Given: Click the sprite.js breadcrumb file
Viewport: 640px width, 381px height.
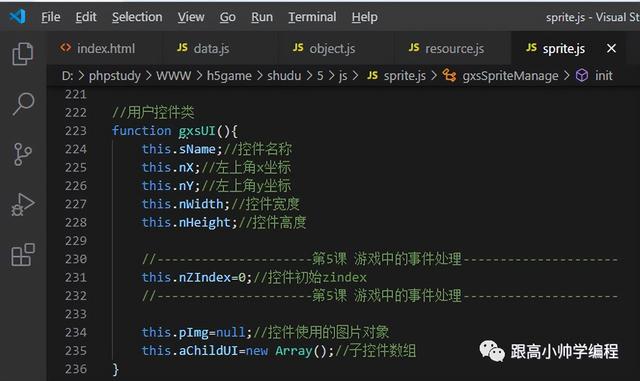Looking at the screenshot, I should click(396, 76).
